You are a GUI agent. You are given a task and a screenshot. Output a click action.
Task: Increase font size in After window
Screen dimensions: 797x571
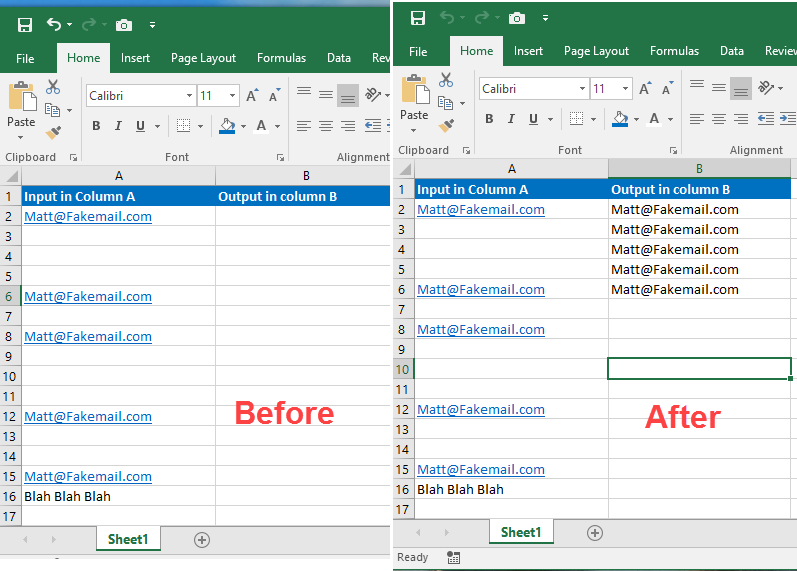[x=645, y=88]
